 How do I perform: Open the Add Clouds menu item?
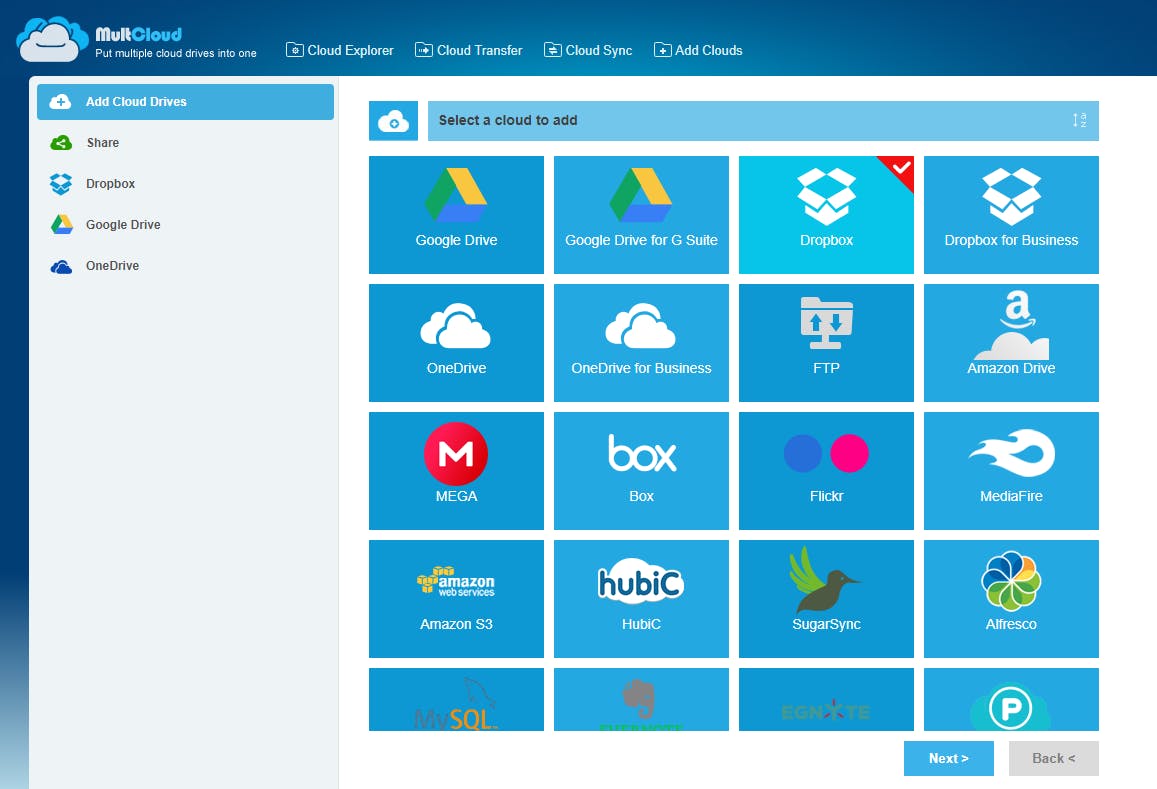(698, 50)
